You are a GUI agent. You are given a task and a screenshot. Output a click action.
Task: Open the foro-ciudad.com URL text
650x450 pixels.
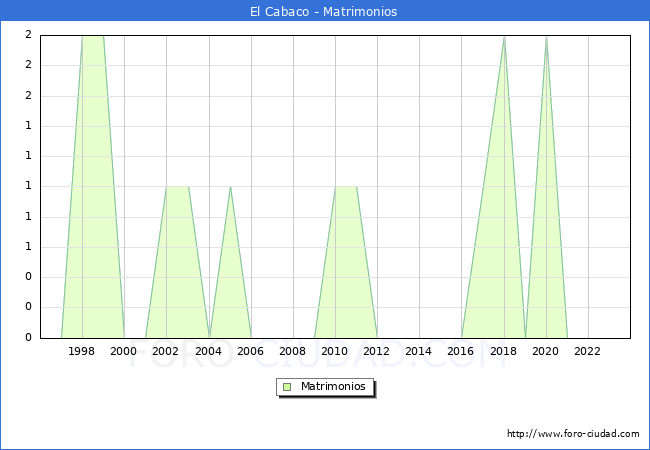pyautogui.click(x=573, y=434)
